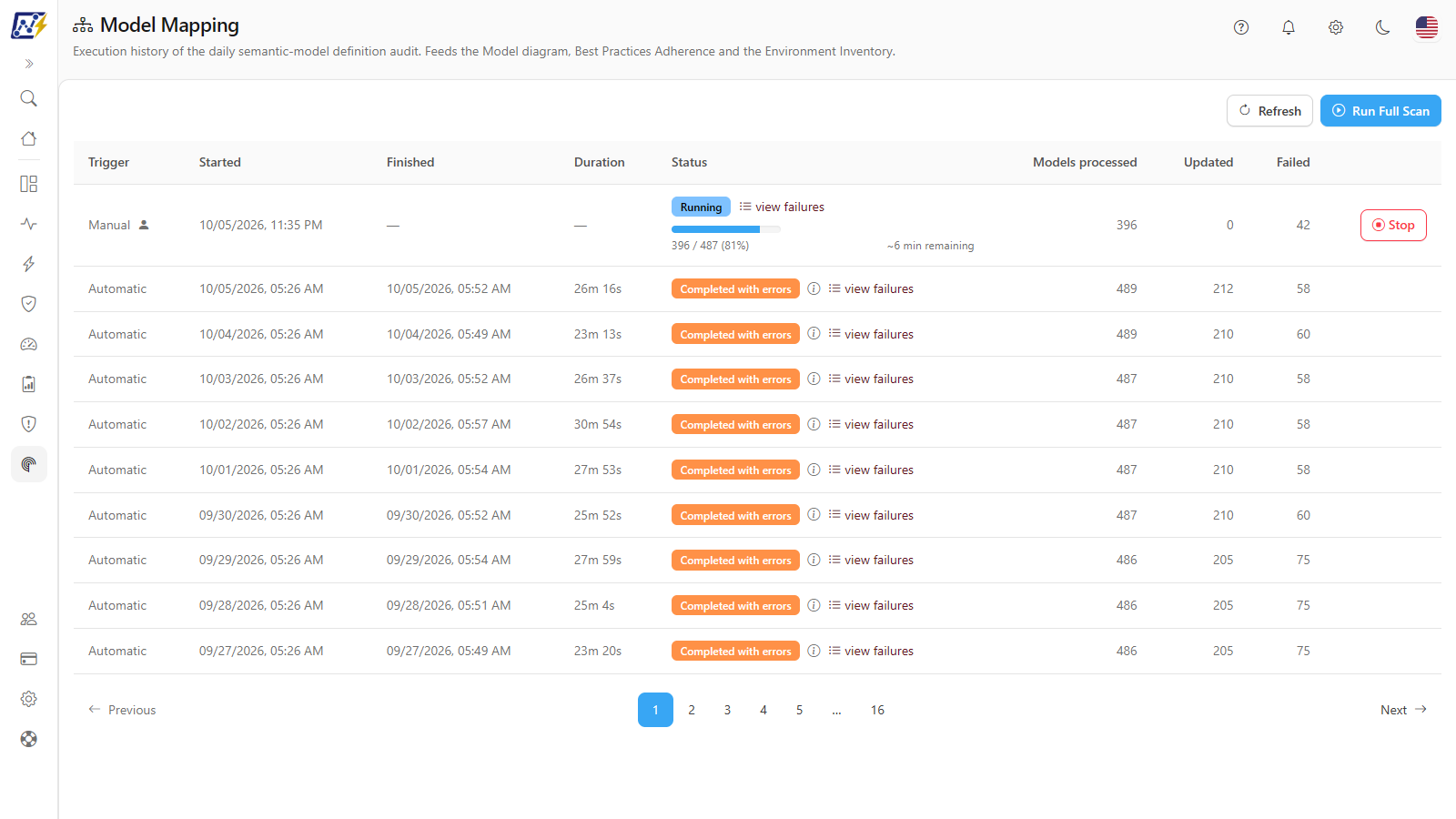
Task: View failures for the Running manual scan
Action: point(782,207)
